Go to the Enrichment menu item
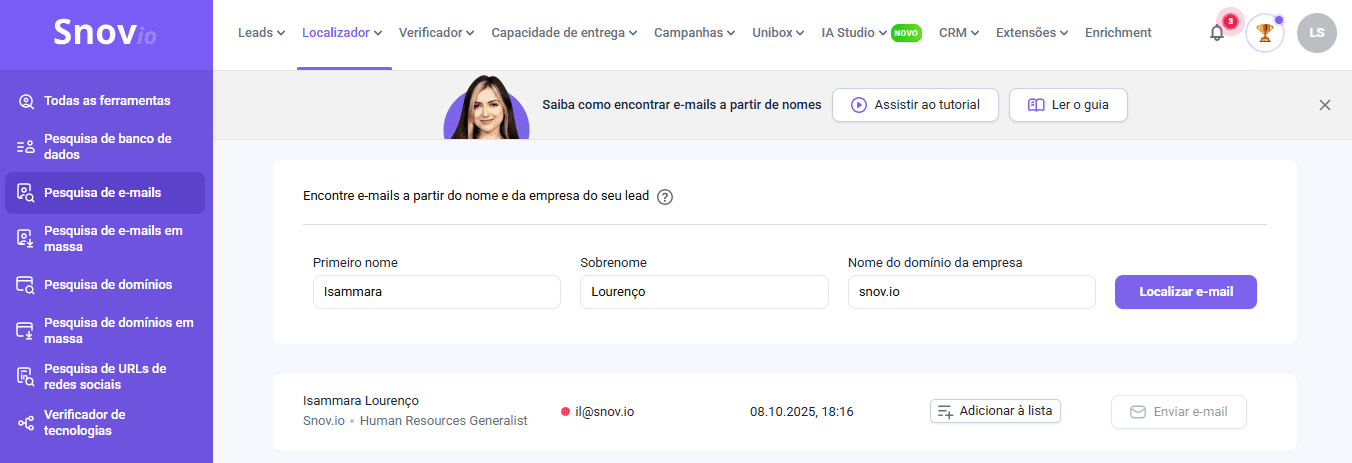Viewport: 1352px width, 463px height. click(1118, 33)
